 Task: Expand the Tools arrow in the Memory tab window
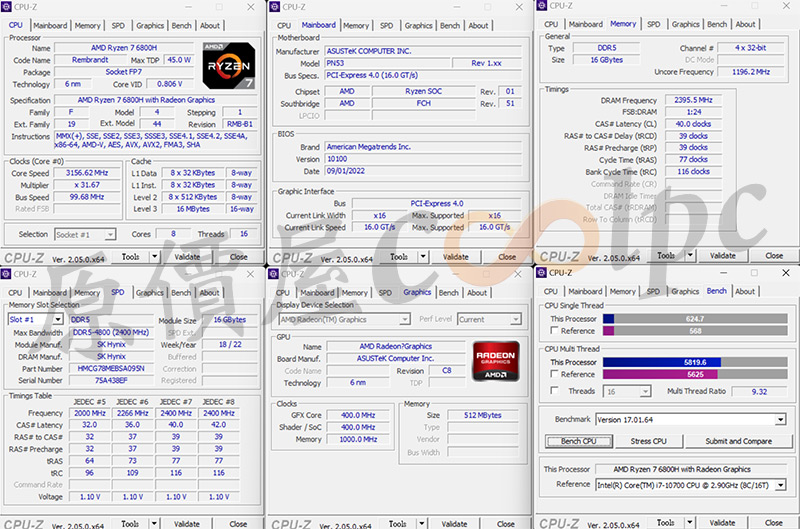[690, 255]
